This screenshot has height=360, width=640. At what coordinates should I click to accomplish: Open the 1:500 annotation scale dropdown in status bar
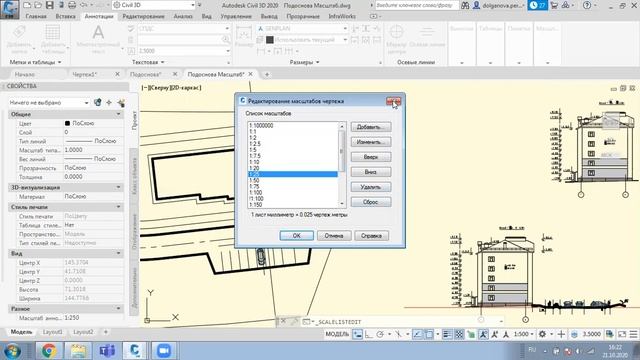pos(524,334)
